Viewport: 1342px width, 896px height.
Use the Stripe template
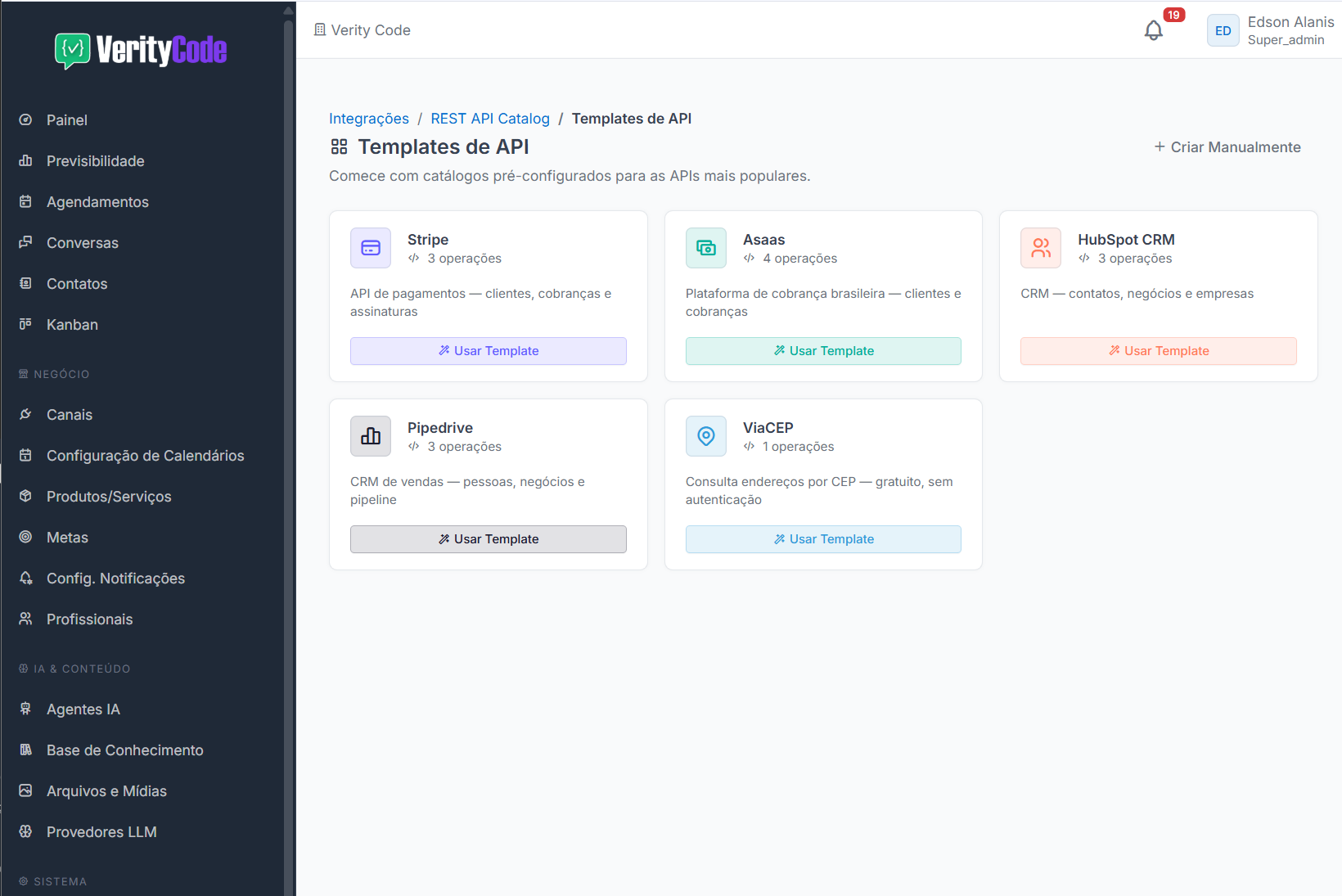pos(489,351)
